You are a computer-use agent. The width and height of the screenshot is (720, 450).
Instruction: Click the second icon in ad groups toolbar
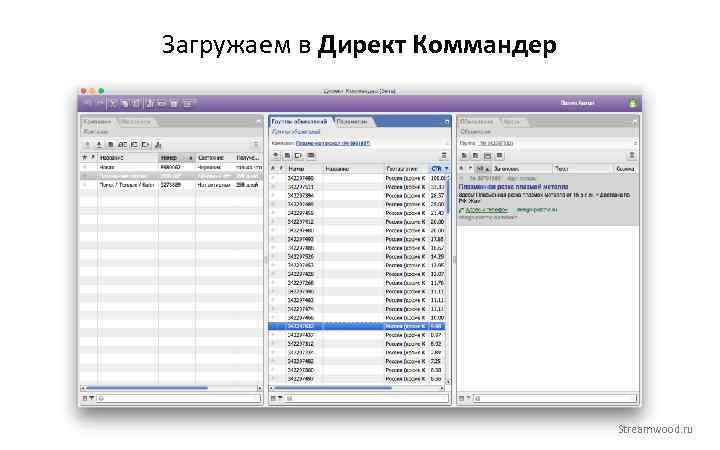pyautogui.click(x=287, y=156)
